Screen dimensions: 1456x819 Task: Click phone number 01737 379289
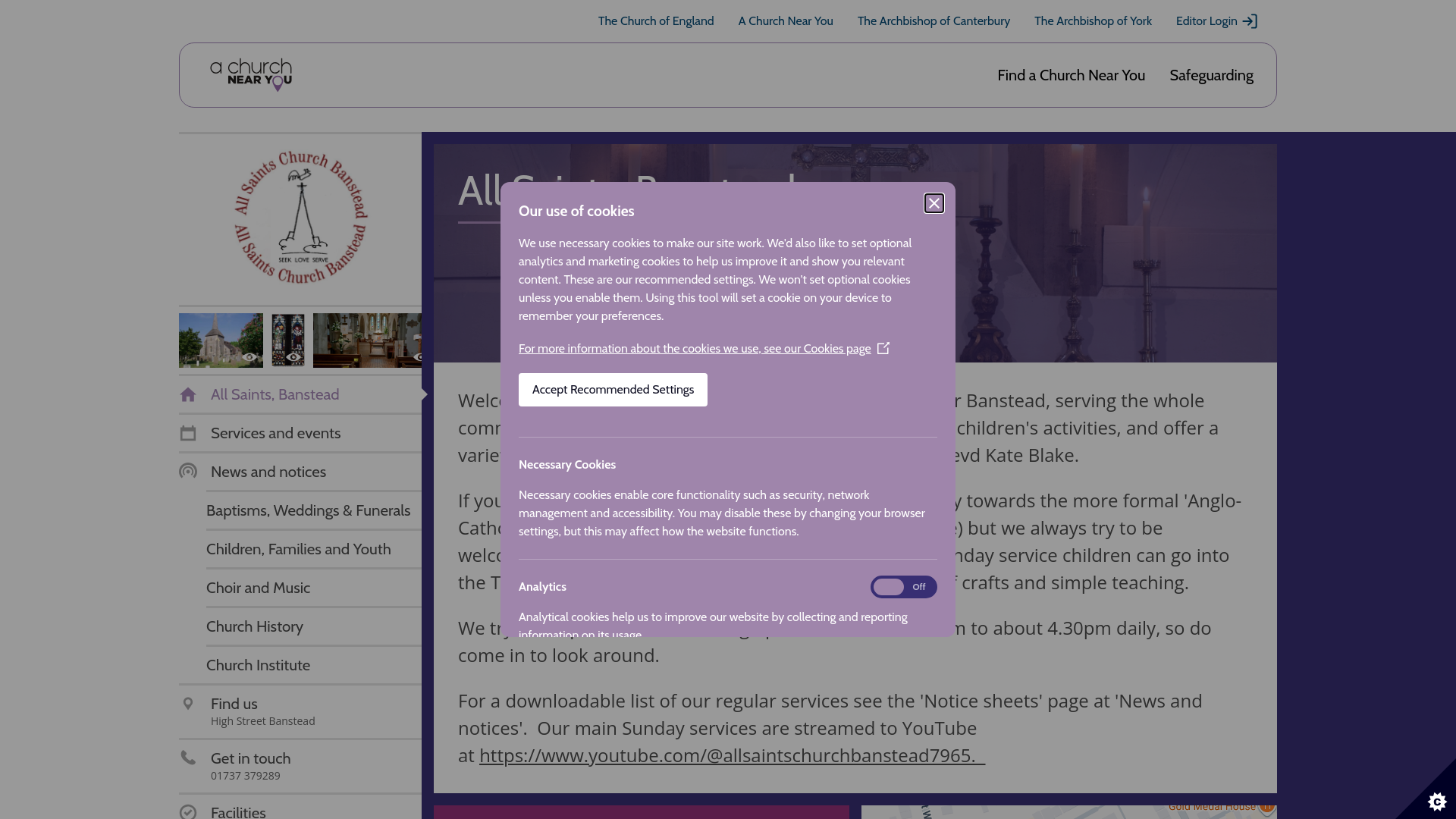pyautogui.click(x=246, y=776)
